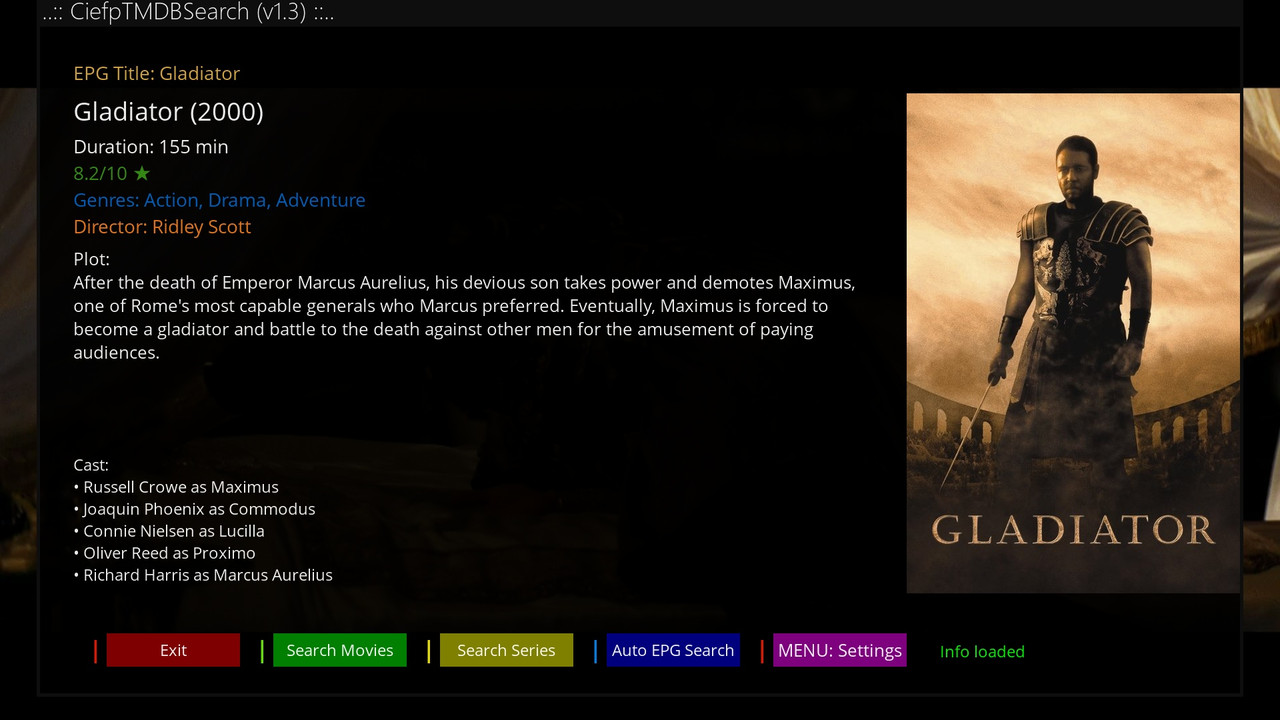Viewport: 1280px width, 720px height.
Task: Click the 'Cast:' heading
Action: (x=91, y=465)
